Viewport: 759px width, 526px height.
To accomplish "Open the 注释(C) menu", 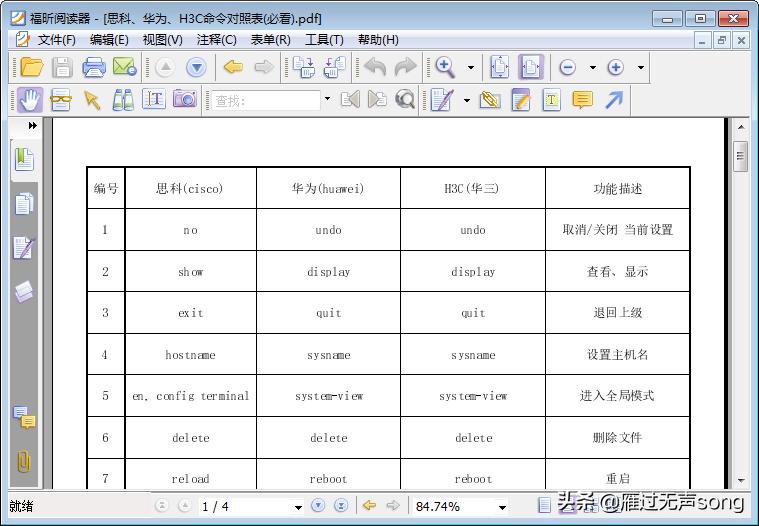I will pos(216,40).
